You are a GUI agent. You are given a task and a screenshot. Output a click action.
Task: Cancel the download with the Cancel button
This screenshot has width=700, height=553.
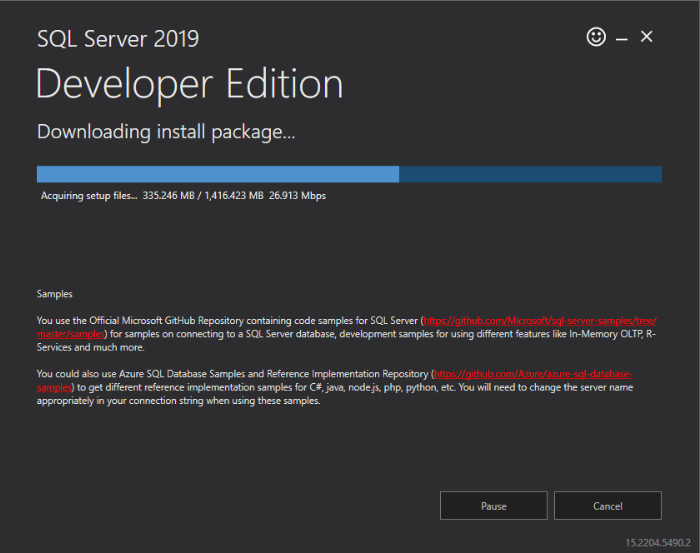(x=608, y=506)
